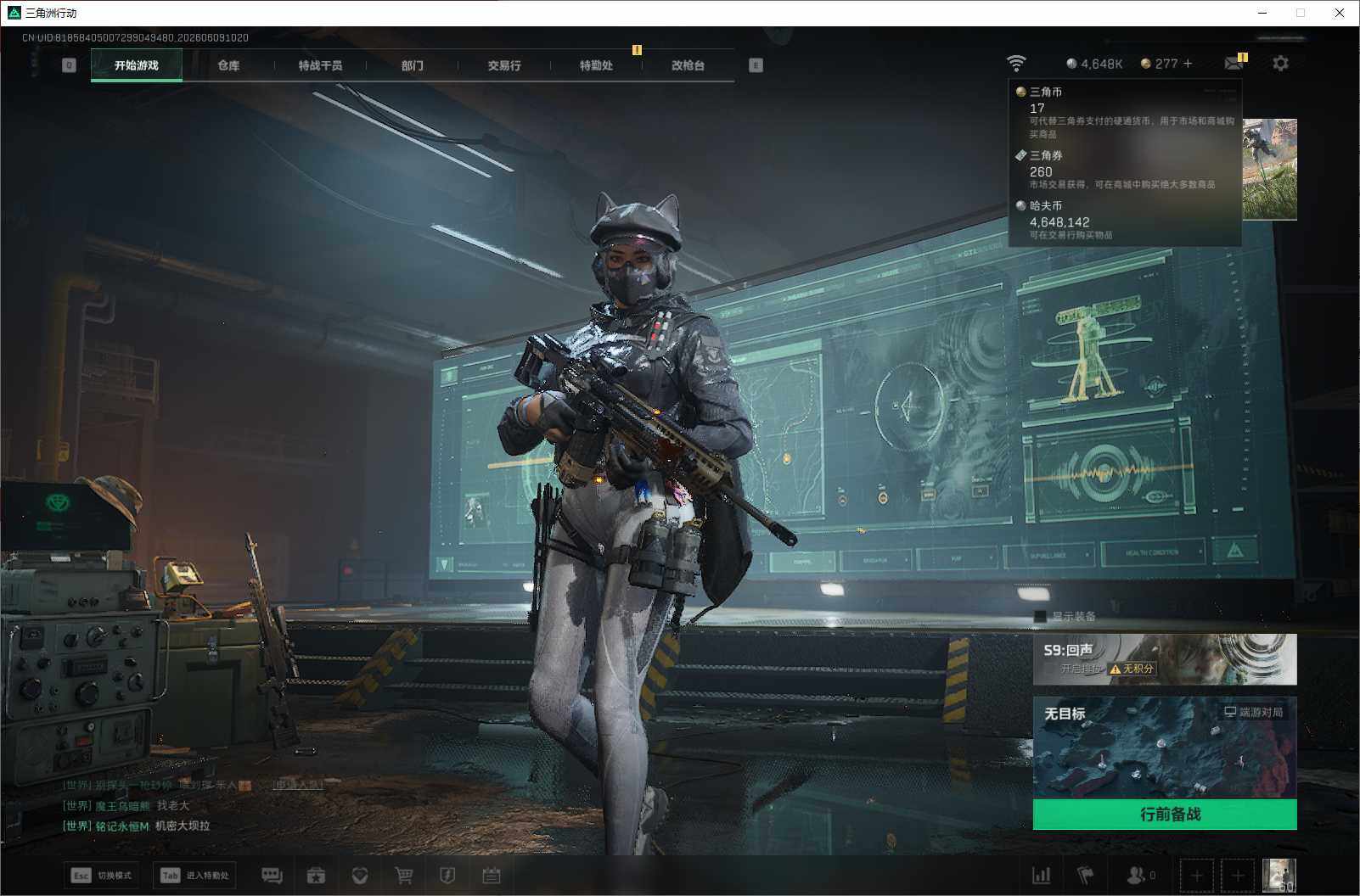Click the 4,648K 哈夫币 balance

point(1094,64)
